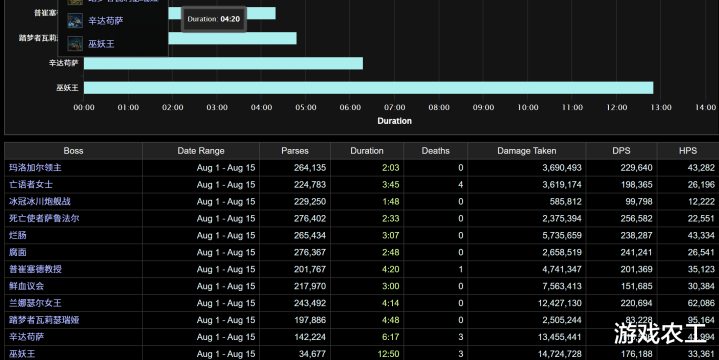
Task: Open 兰娜瑟尔女王 boss link in table
Action: pos(35,304)
